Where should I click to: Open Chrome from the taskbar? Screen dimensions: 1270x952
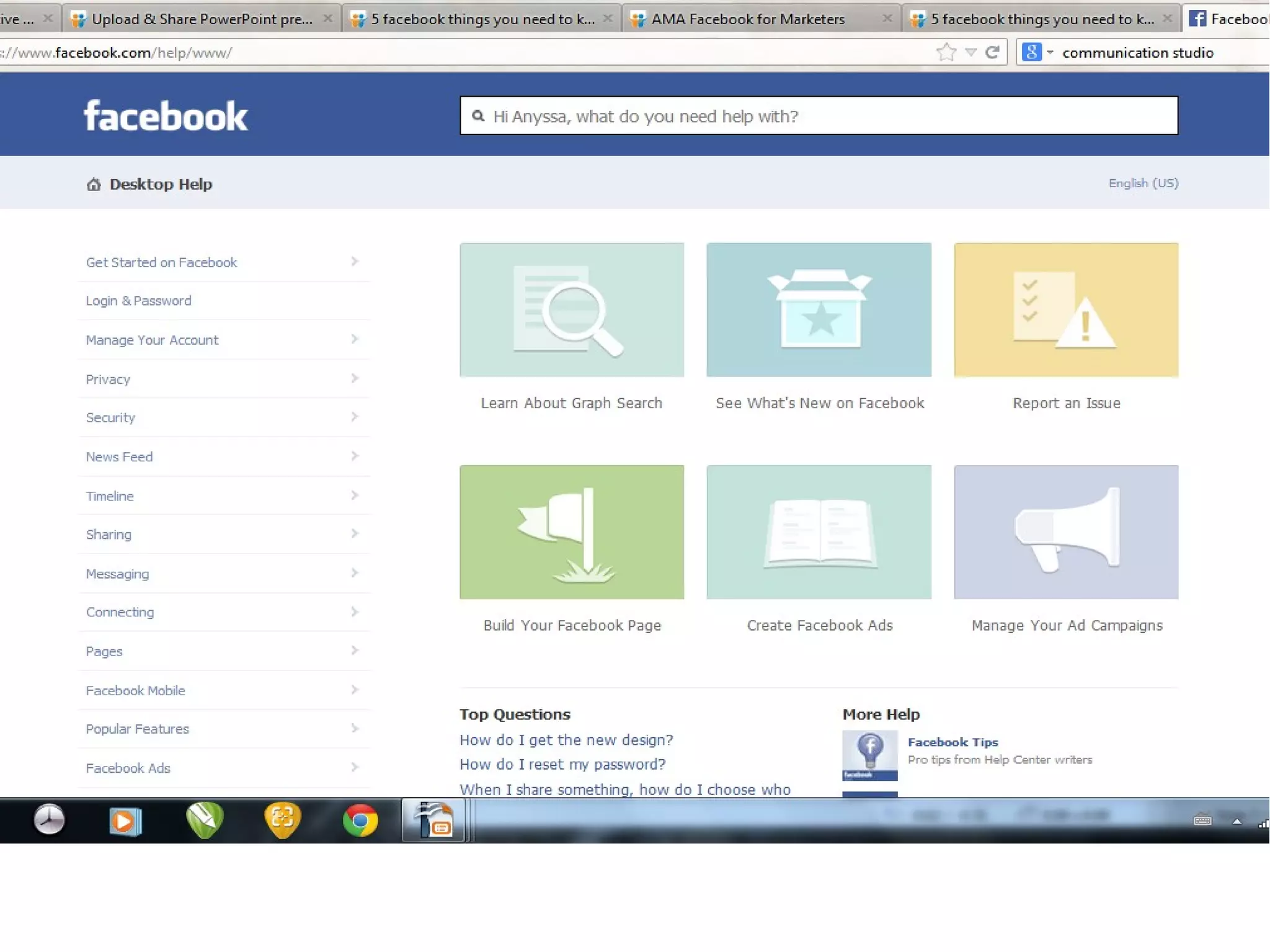coord(360,820)
